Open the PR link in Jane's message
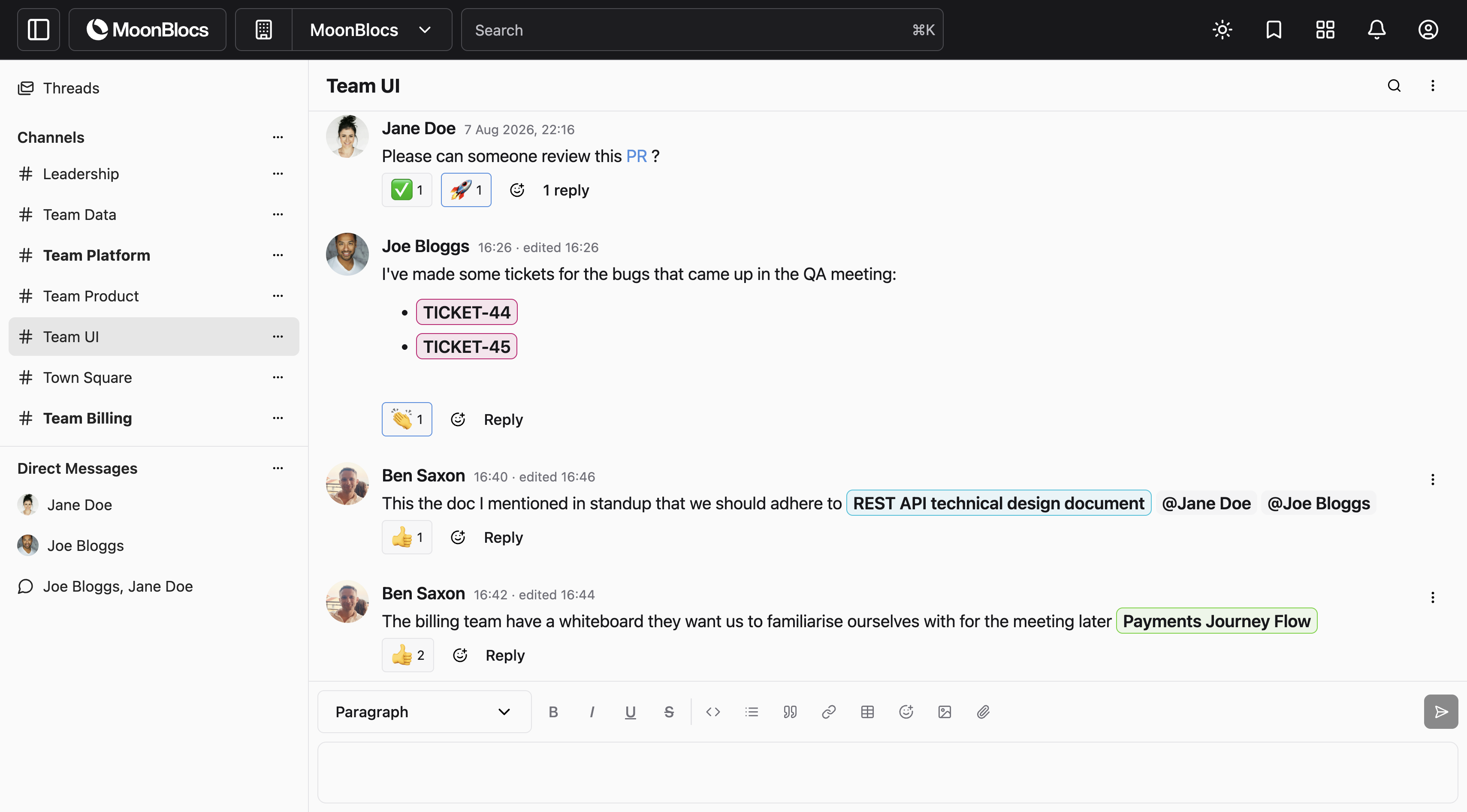This screenshot has width=1467, height=812. [636, 156]
